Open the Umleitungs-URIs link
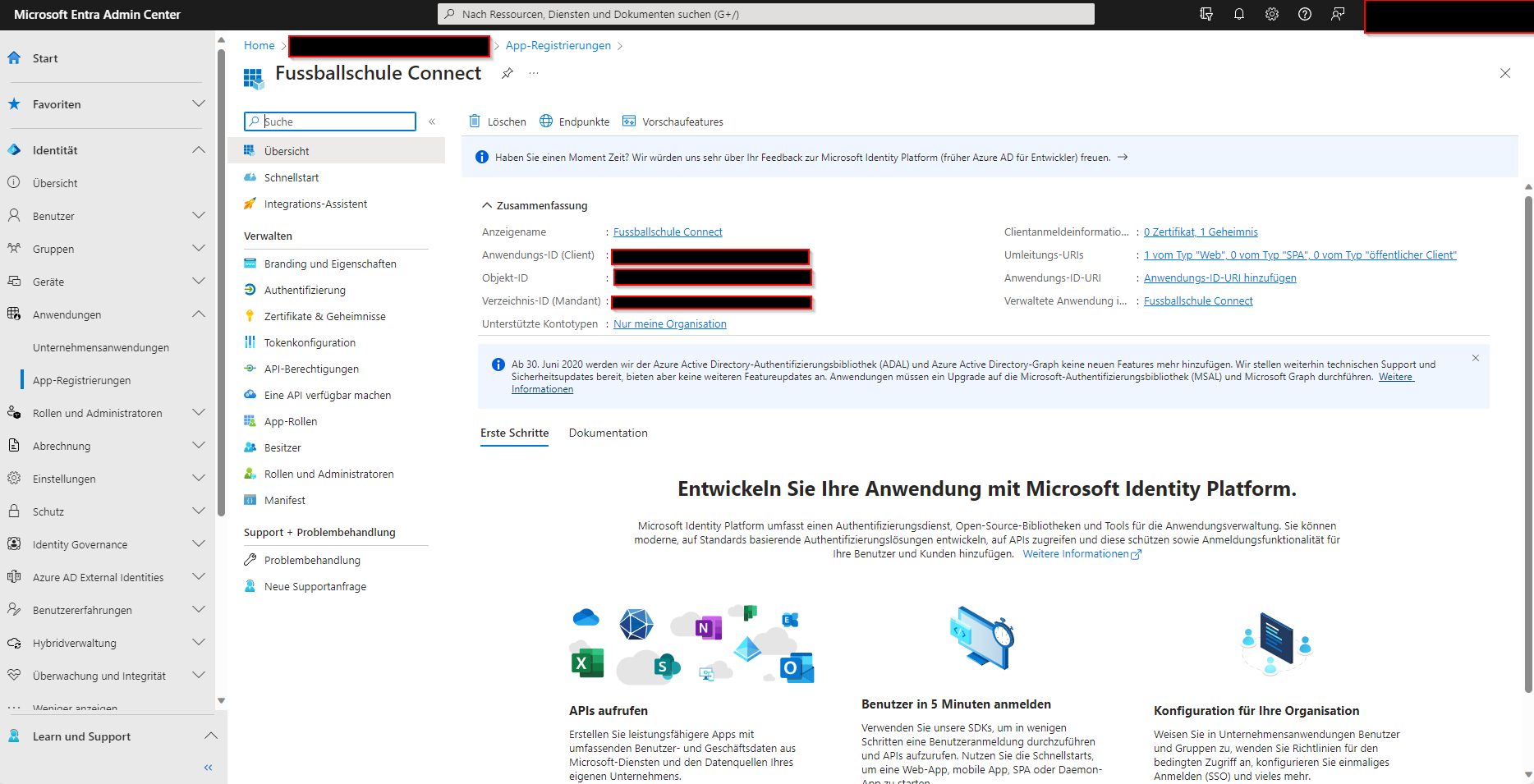Viewport: 1534px width, 784px height. coord(1300,255)
